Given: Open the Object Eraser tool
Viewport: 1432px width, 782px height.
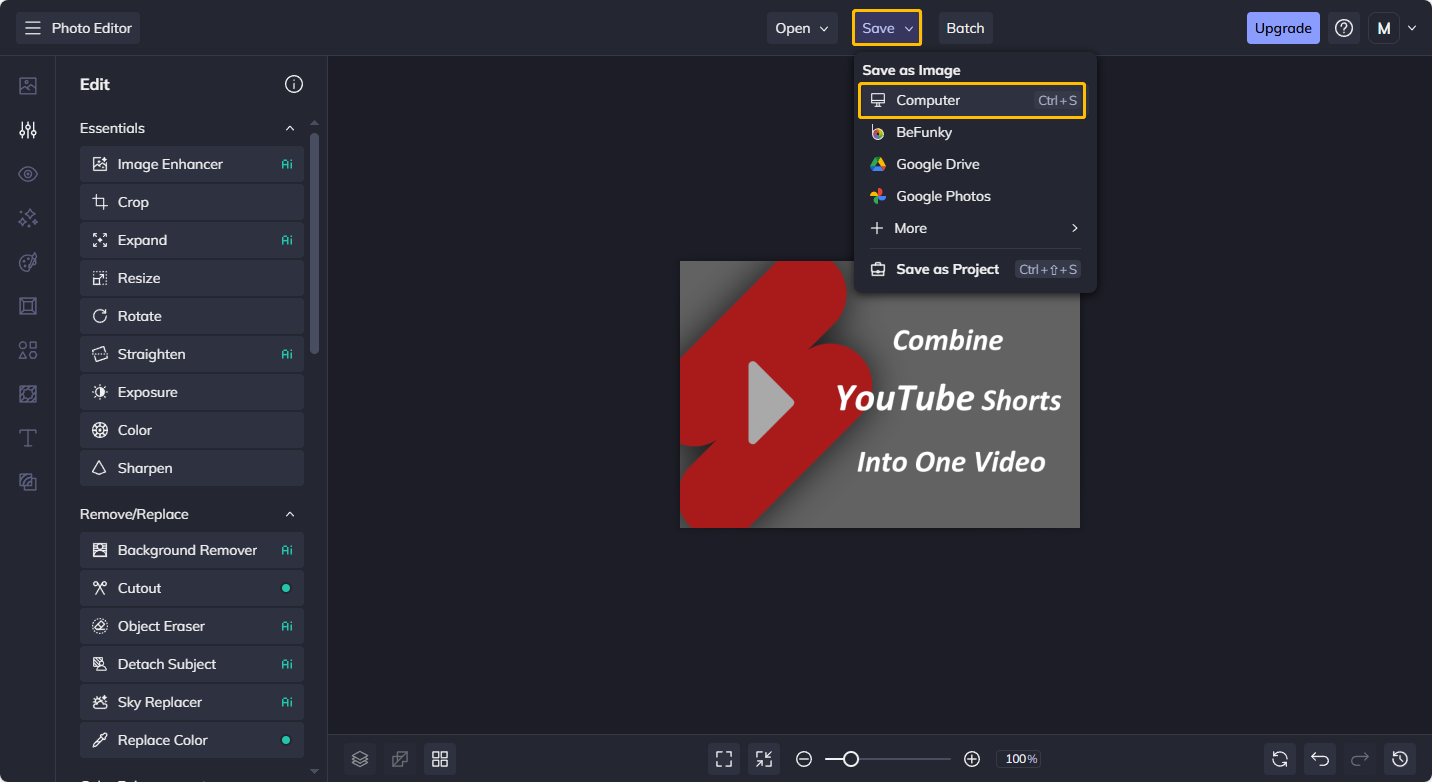Looking at the screenshot, I should [x=192, y=626].
